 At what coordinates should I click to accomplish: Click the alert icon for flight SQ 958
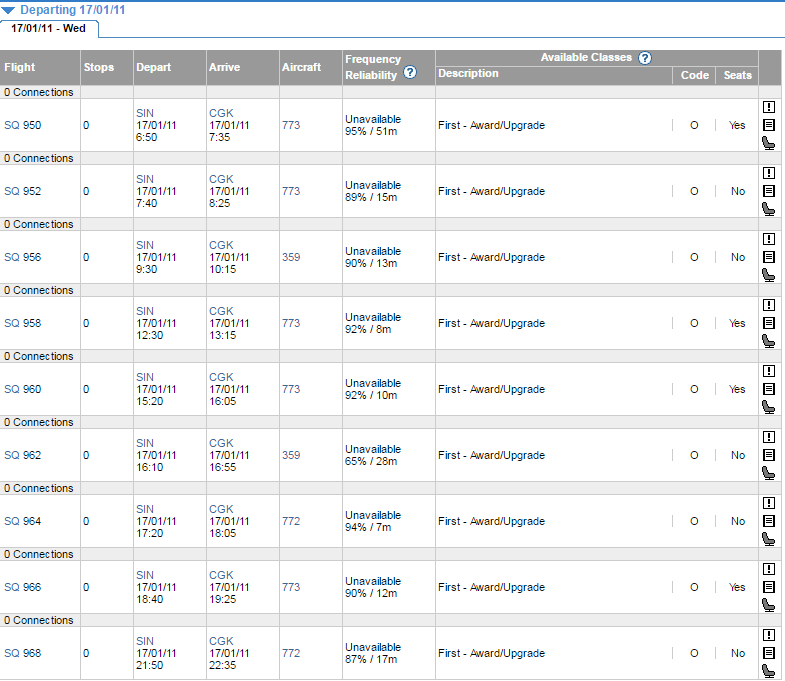pyautogui.click(x=768, y=305)
